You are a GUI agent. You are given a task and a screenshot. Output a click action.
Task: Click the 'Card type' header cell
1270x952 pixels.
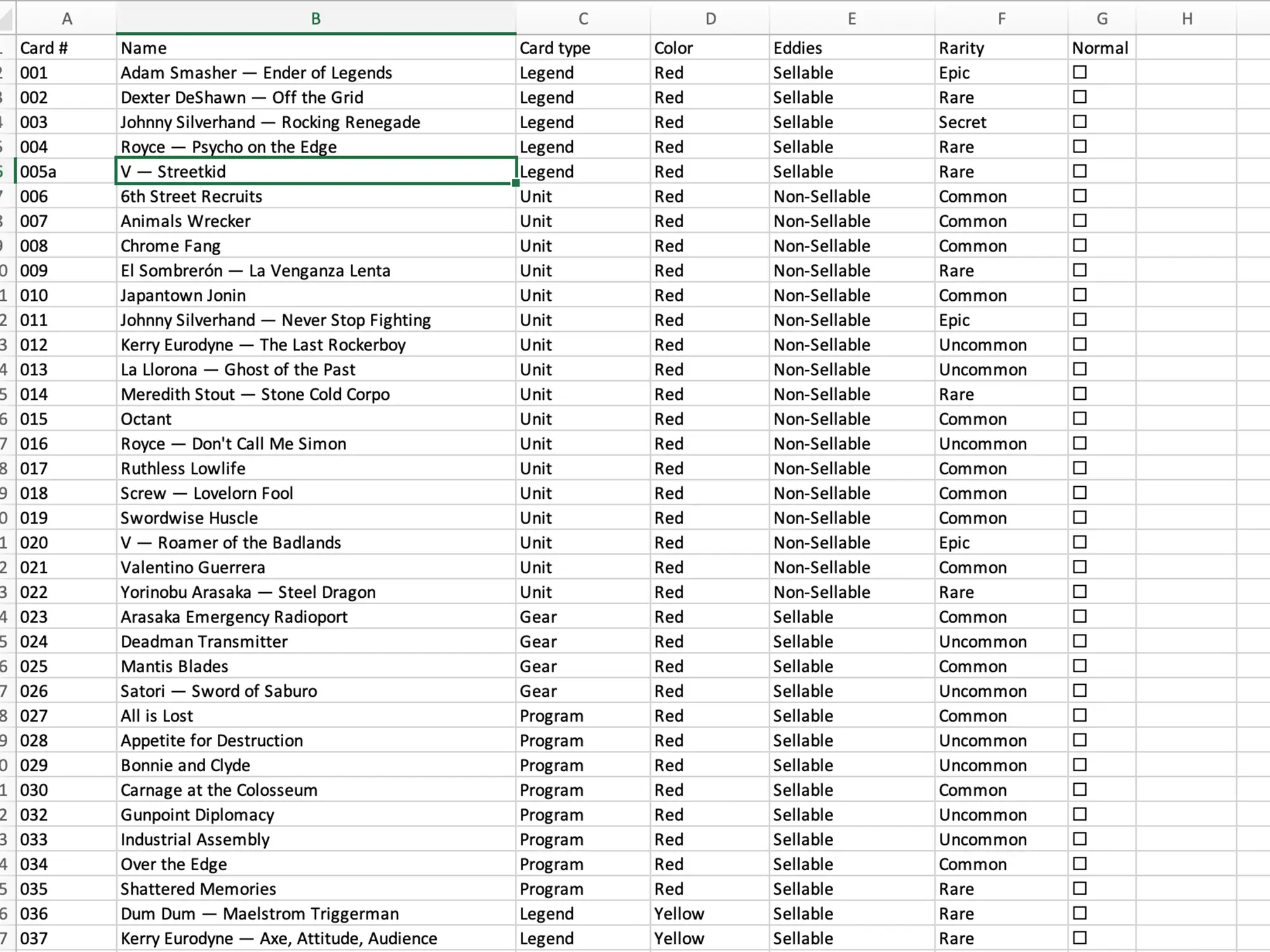(x=583, y=48)
